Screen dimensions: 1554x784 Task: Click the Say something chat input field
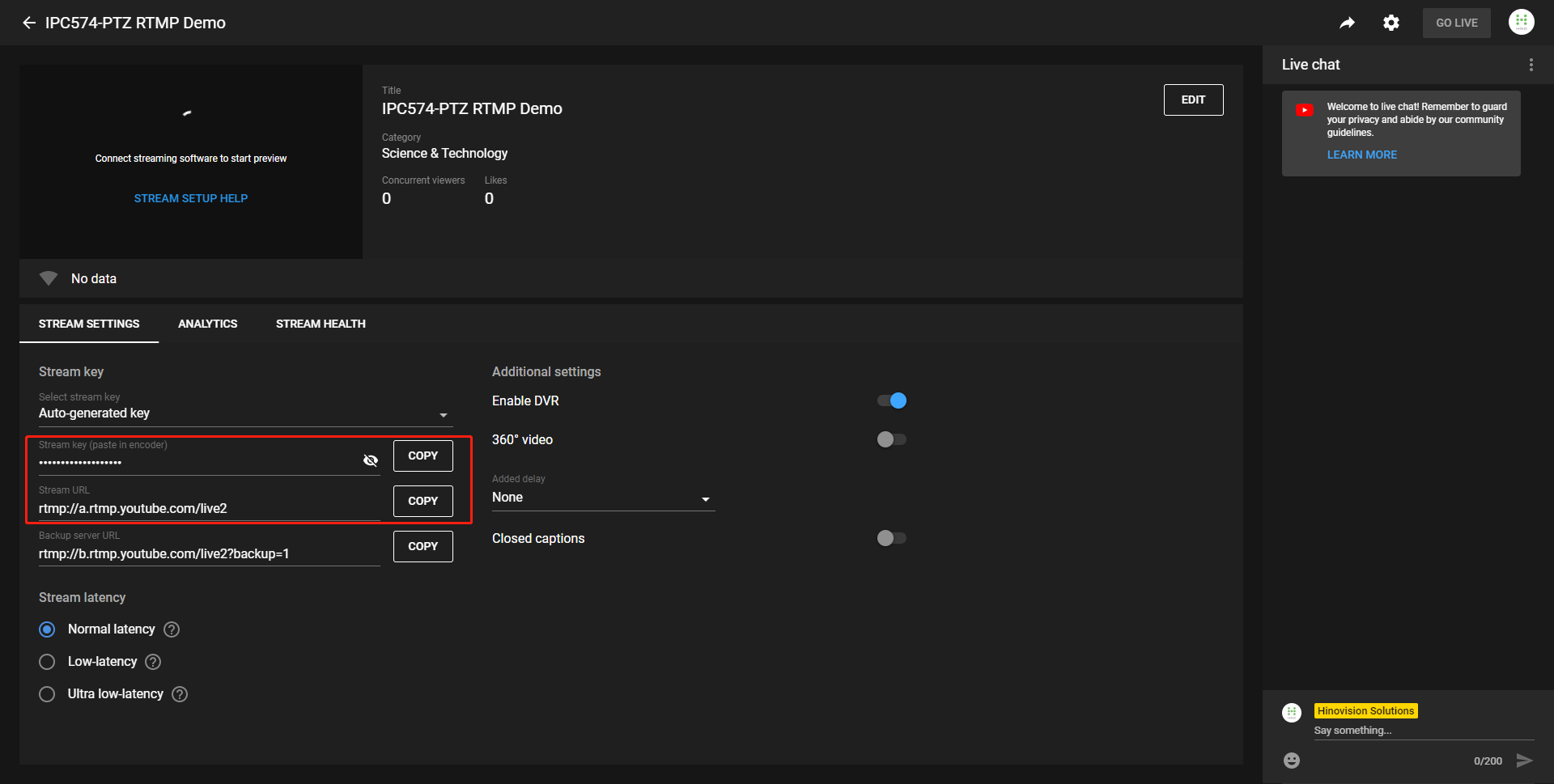click(1424, 731)
